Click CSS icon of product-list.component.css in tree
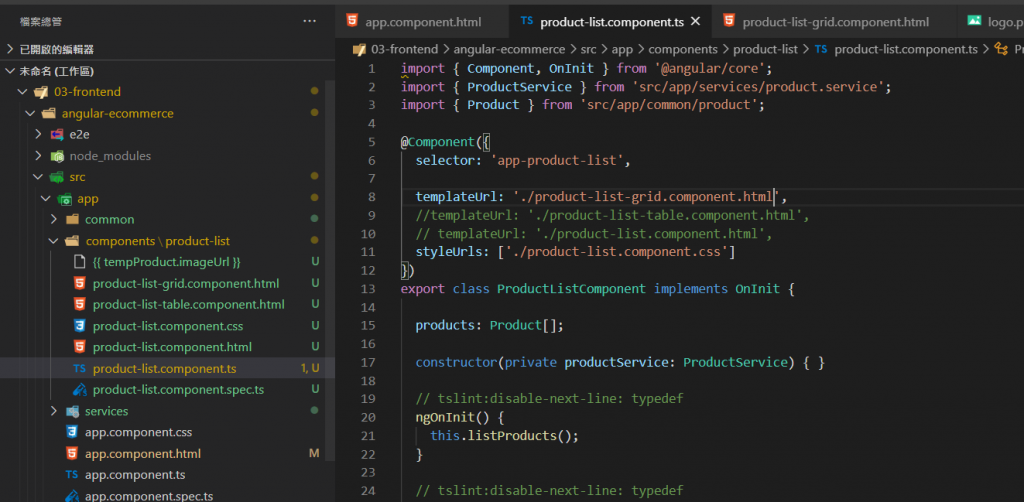 coord(80,326)
